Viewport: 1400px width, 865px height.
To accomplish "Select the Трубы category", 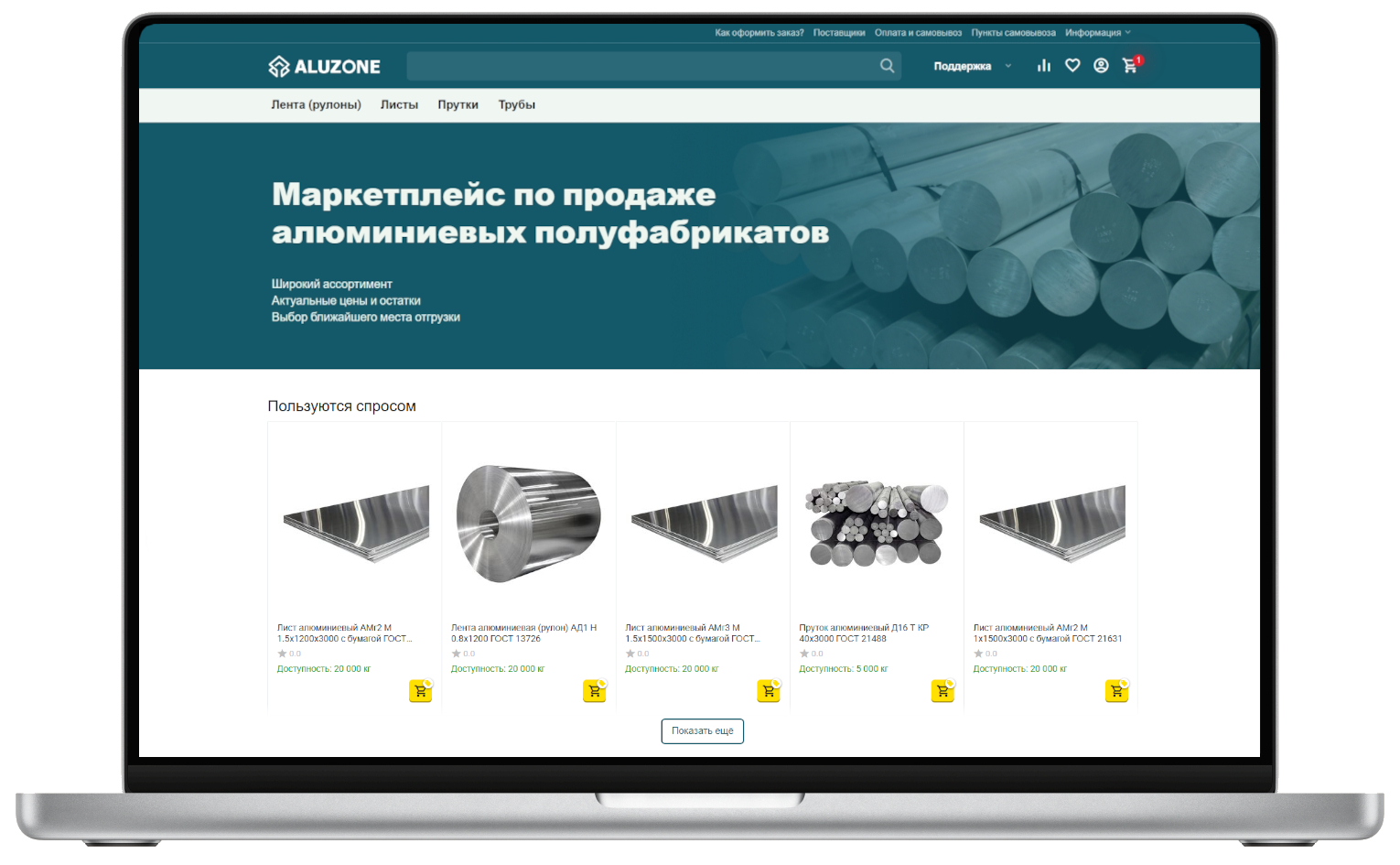I will click(x=516, y=104).
